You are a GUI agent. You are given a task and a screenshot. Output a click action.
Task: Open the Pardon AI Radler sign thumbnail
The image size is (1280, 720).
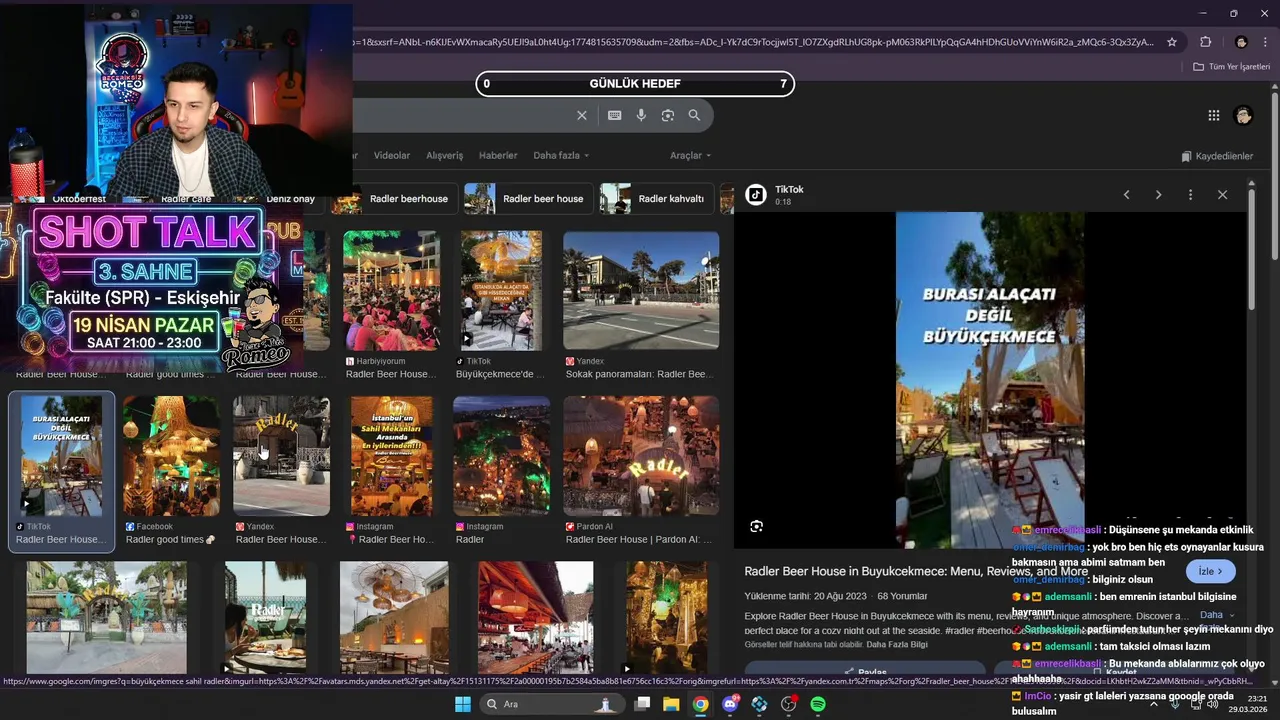pyautogui.click(x=641, y=456)
